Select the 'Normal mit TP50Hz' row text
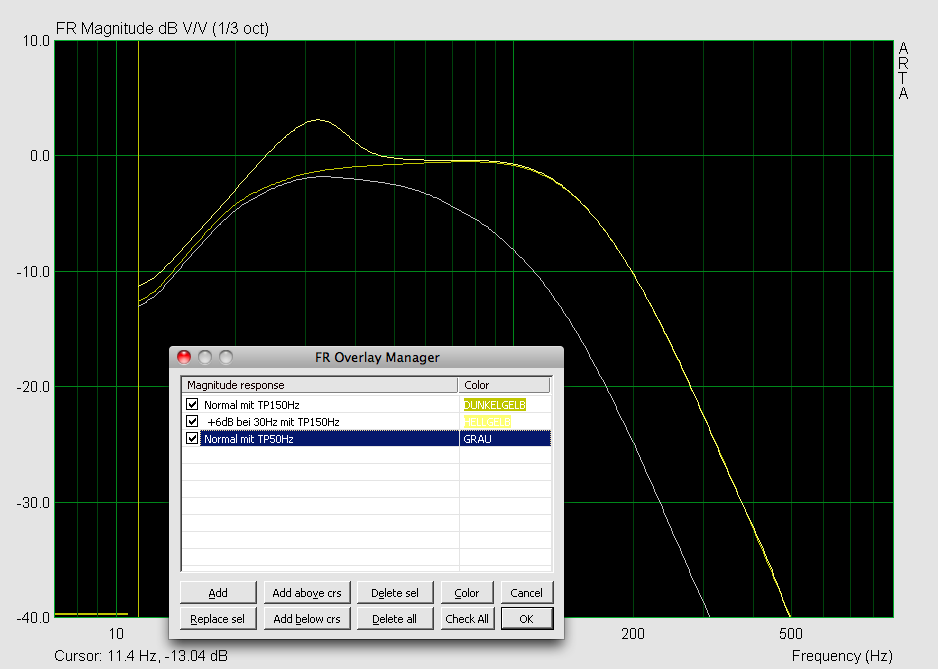The image size is (938, 670). (249, 438)
